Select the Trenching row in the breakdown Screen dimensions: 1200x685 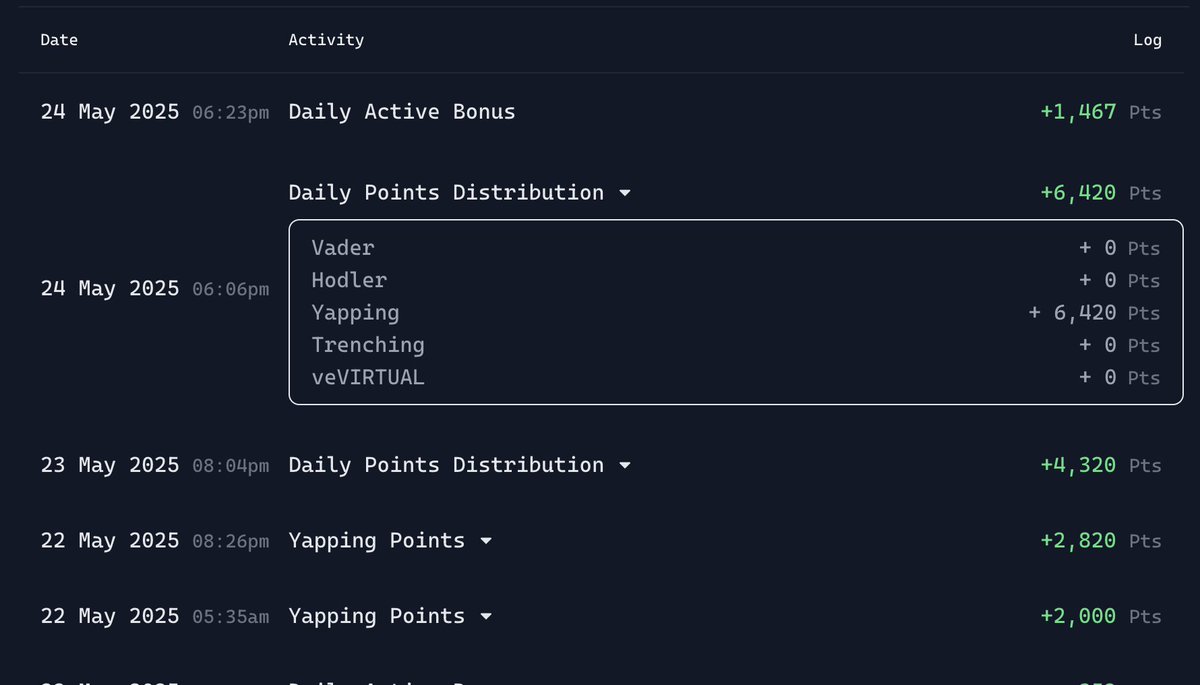point(736,345)
